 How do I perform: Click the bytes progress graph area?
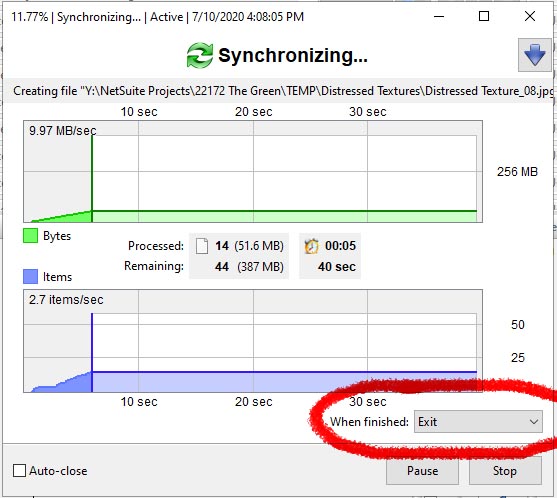tap(253, 172)
